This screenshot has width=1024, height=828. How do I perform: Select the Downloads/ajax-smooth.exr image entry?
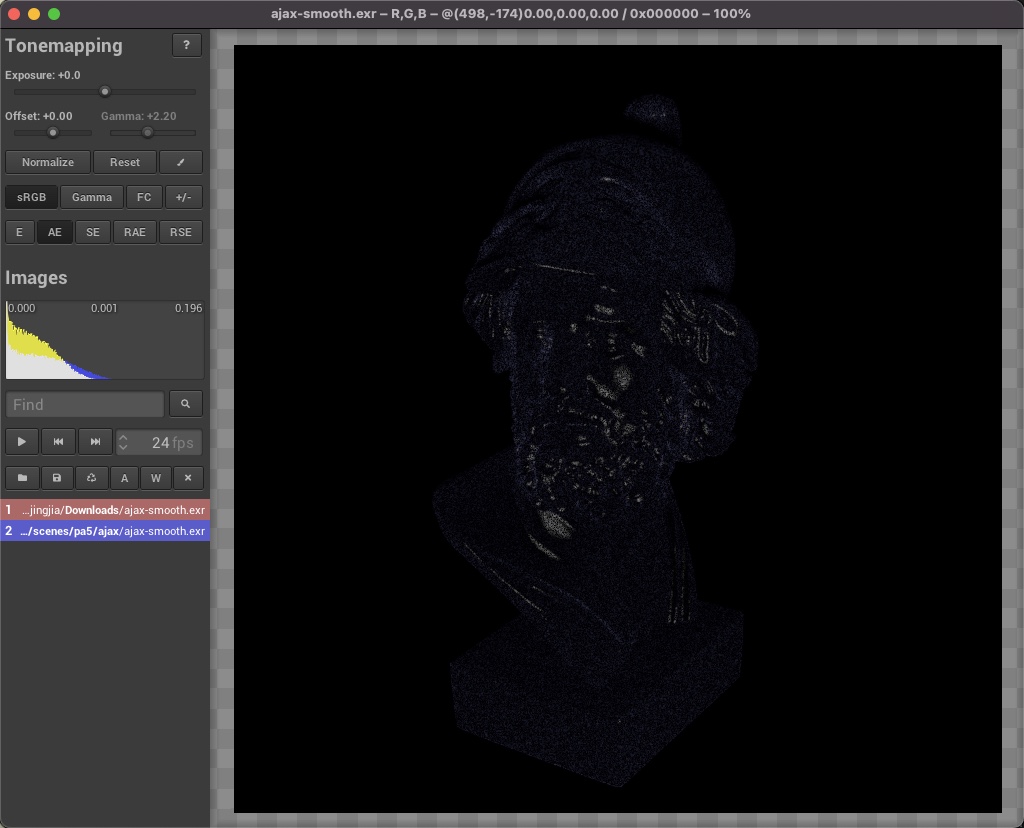(x=105, y=510)
